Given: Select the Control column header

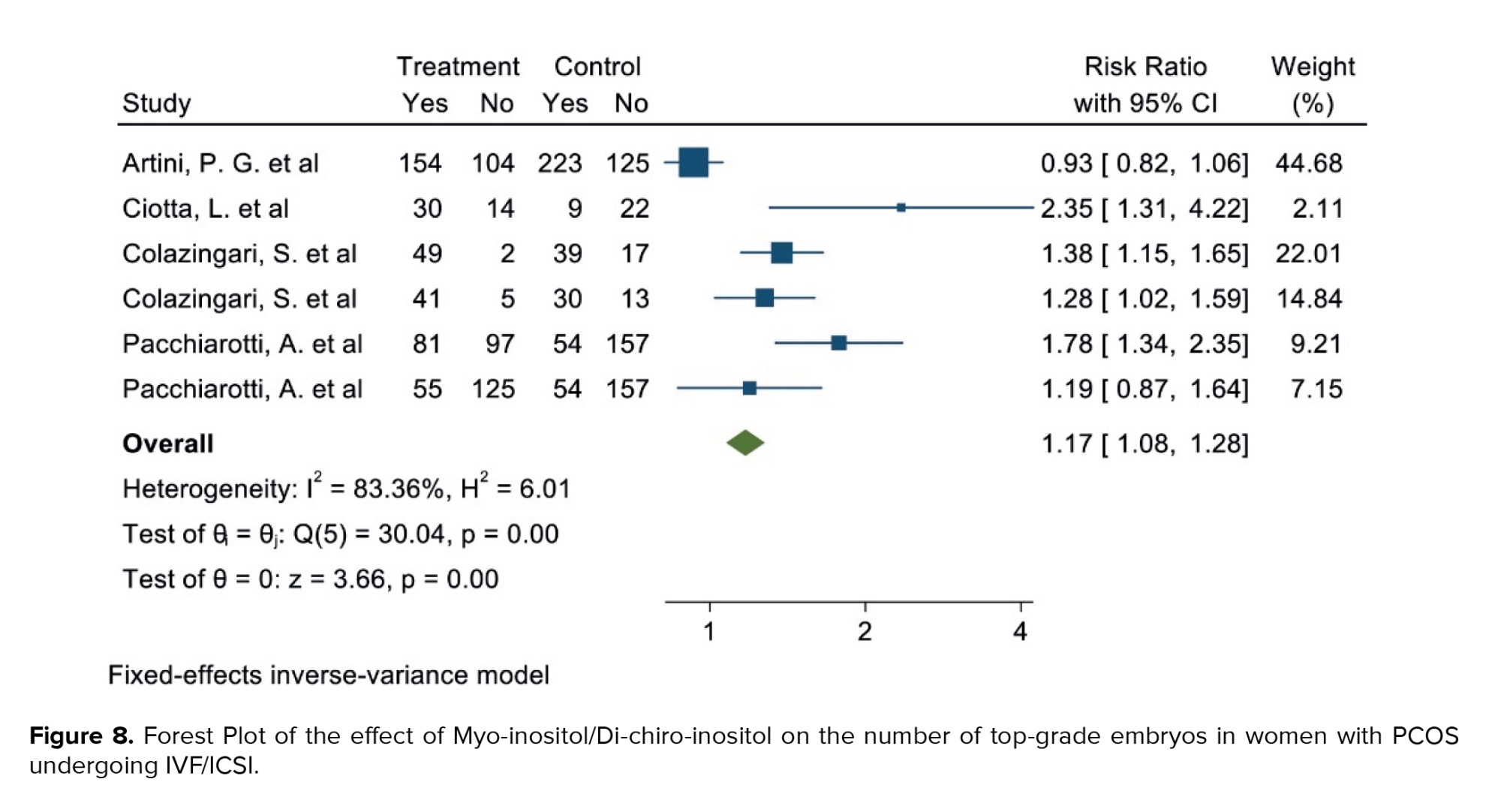Looking at the screenshot, I should point(597,67).
